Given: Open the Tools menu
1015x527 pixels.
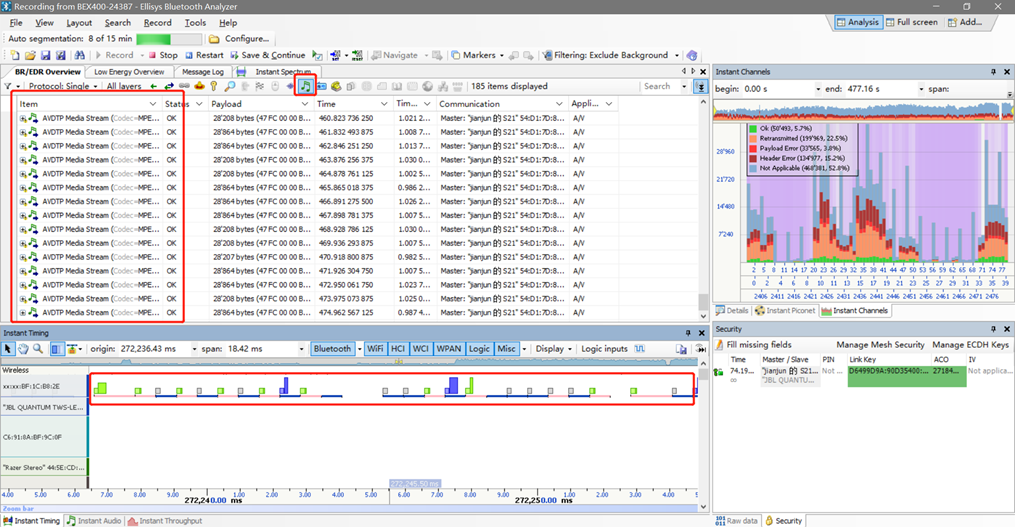Looking at the screenshot, I should (195, 23).
